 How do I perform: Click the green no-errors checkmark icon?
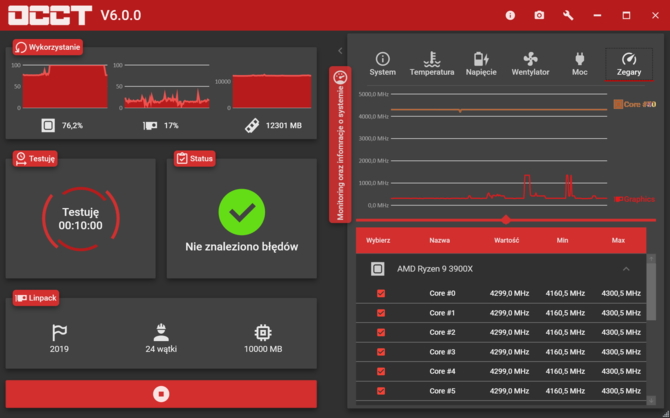(x=242, y=212)
